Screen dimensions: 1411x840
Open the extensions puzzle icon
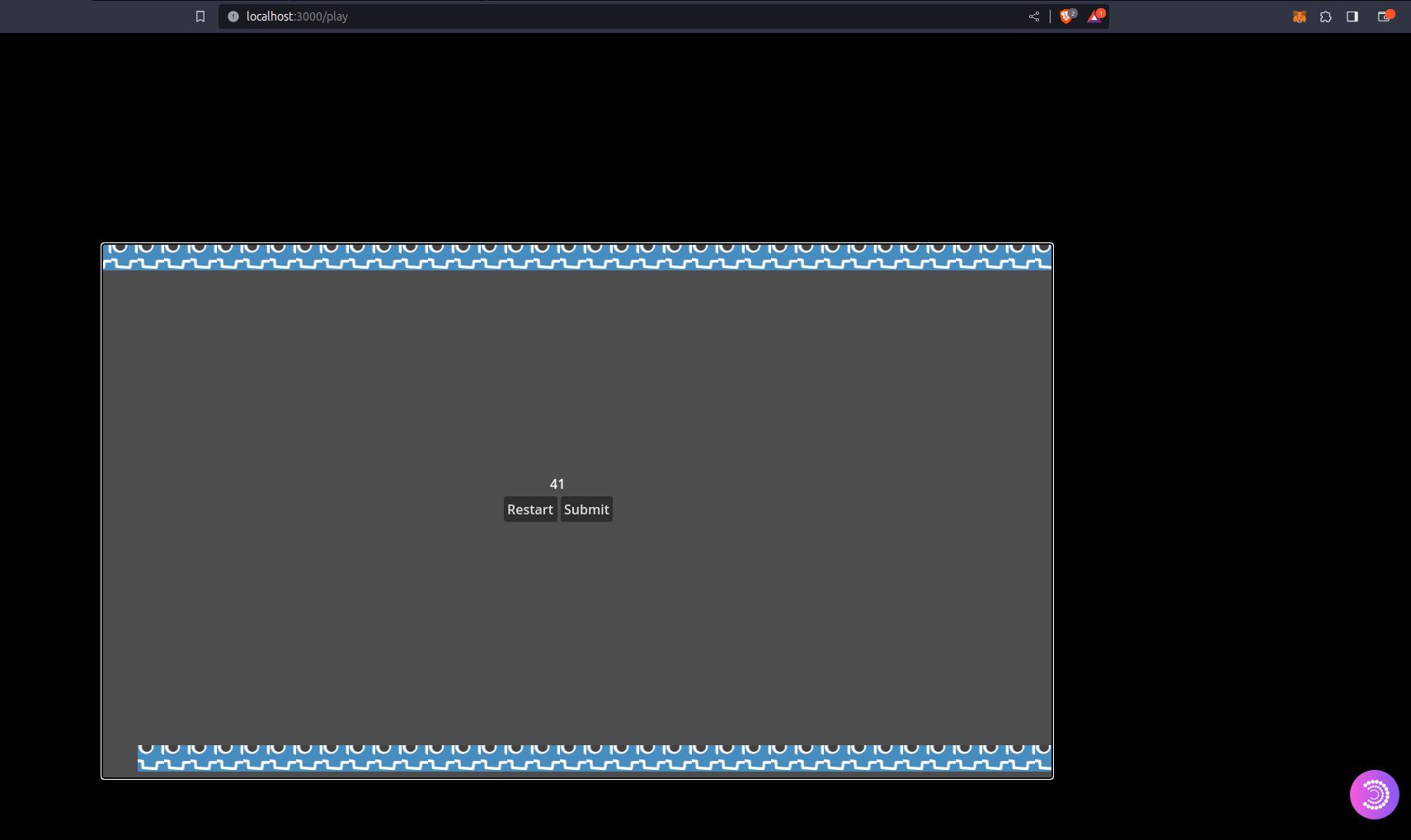1326,16
